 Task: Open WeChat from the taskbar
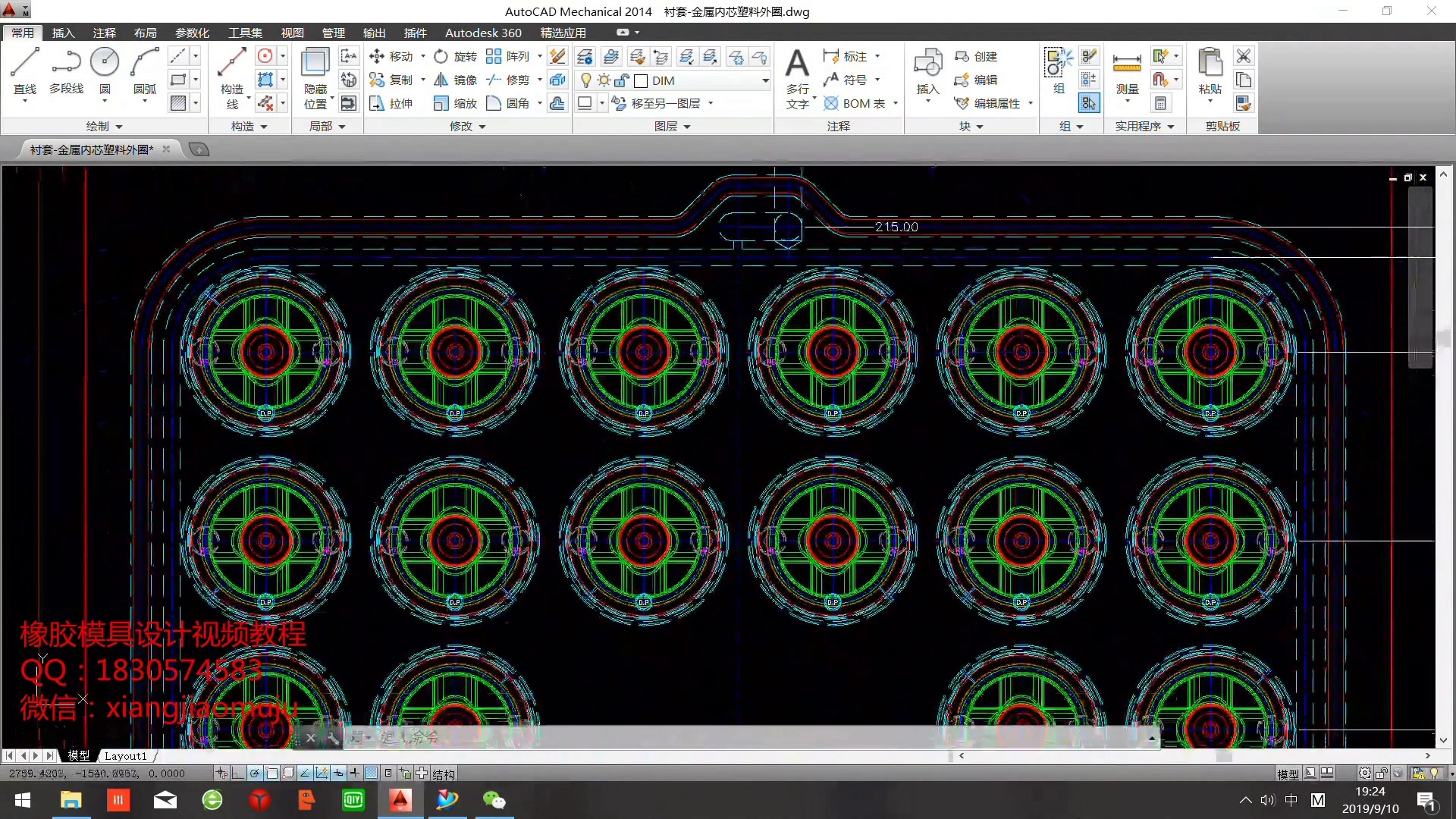[x=494, y=800]
